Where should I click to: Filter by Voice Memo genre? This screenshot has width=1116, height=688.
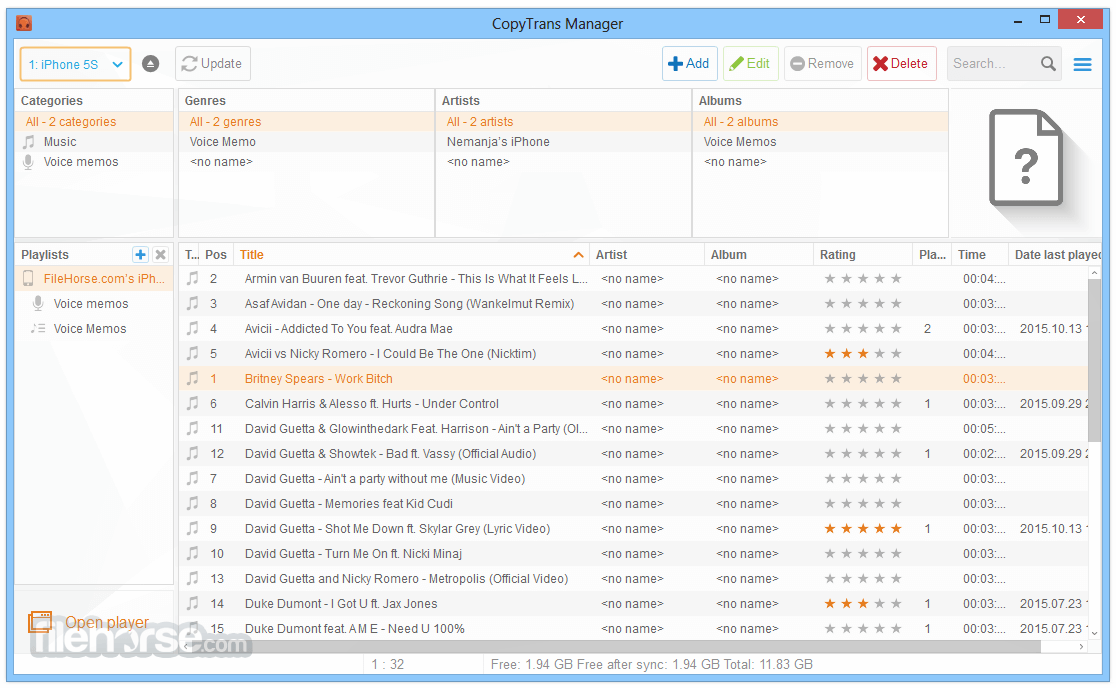tap(306, 142)
